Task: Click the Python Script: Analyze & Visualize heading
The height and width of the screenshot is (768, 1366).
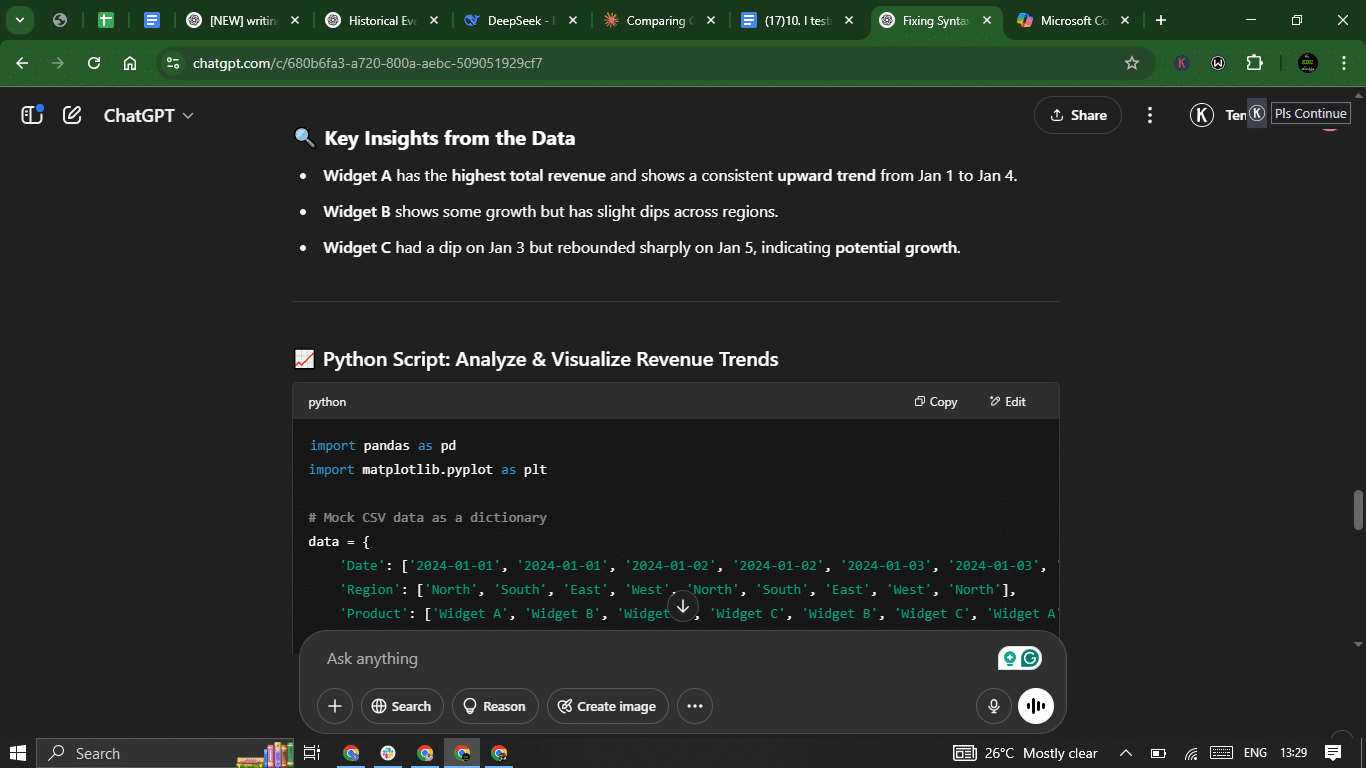Action: click(550, 359)
